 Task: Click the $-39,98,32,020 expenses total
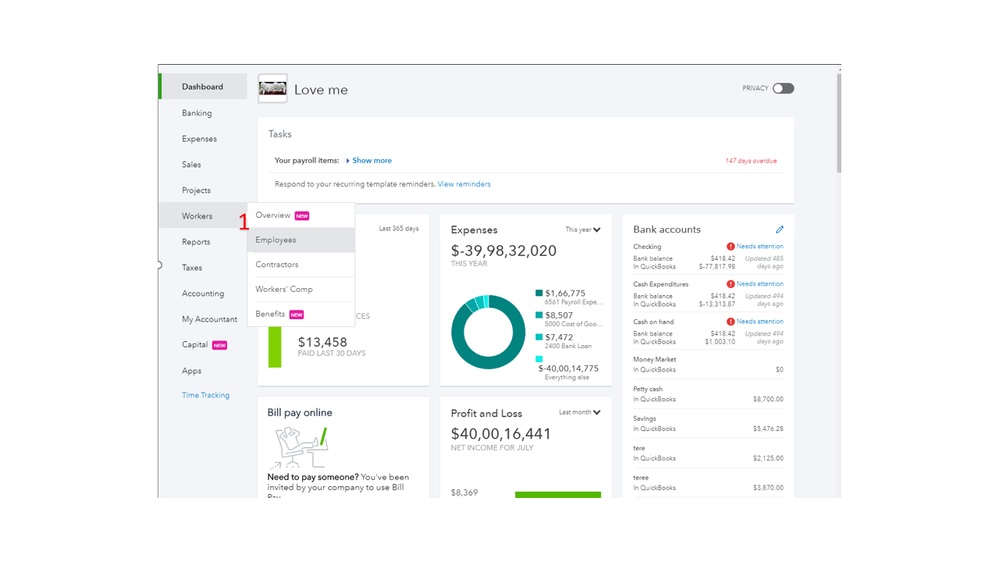coord(503,250)
